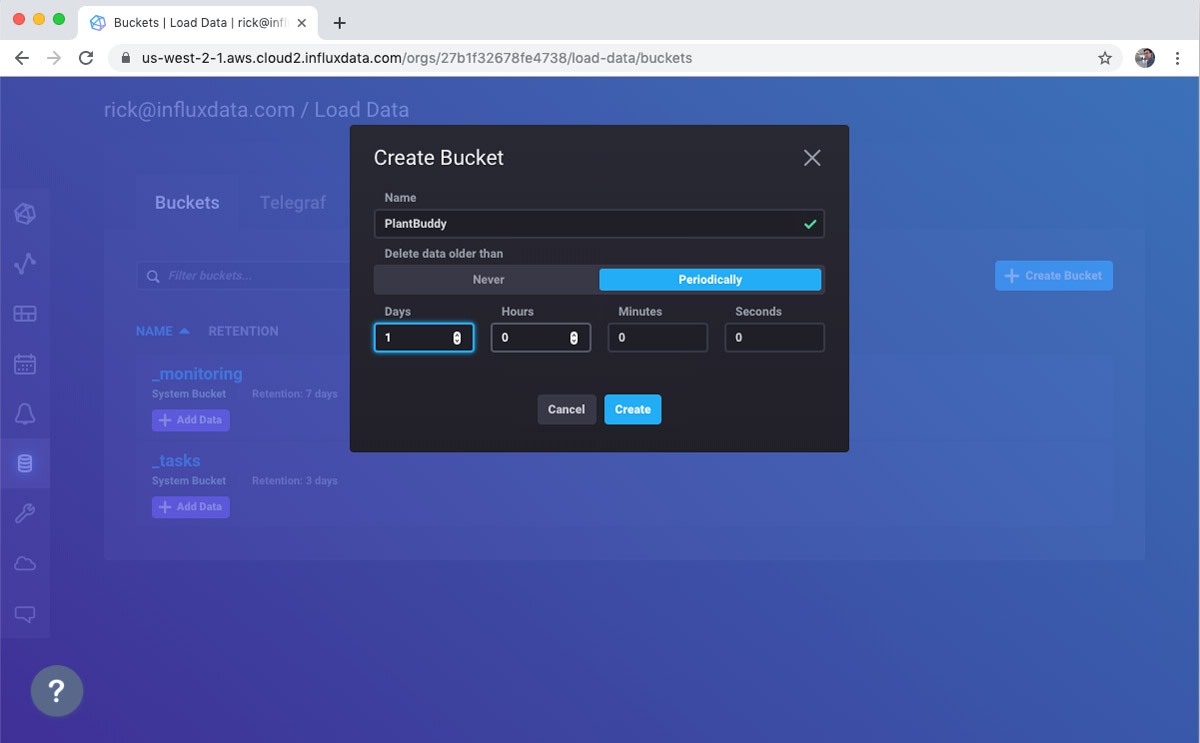
Task: Select Never retention option
Action: 488,280
